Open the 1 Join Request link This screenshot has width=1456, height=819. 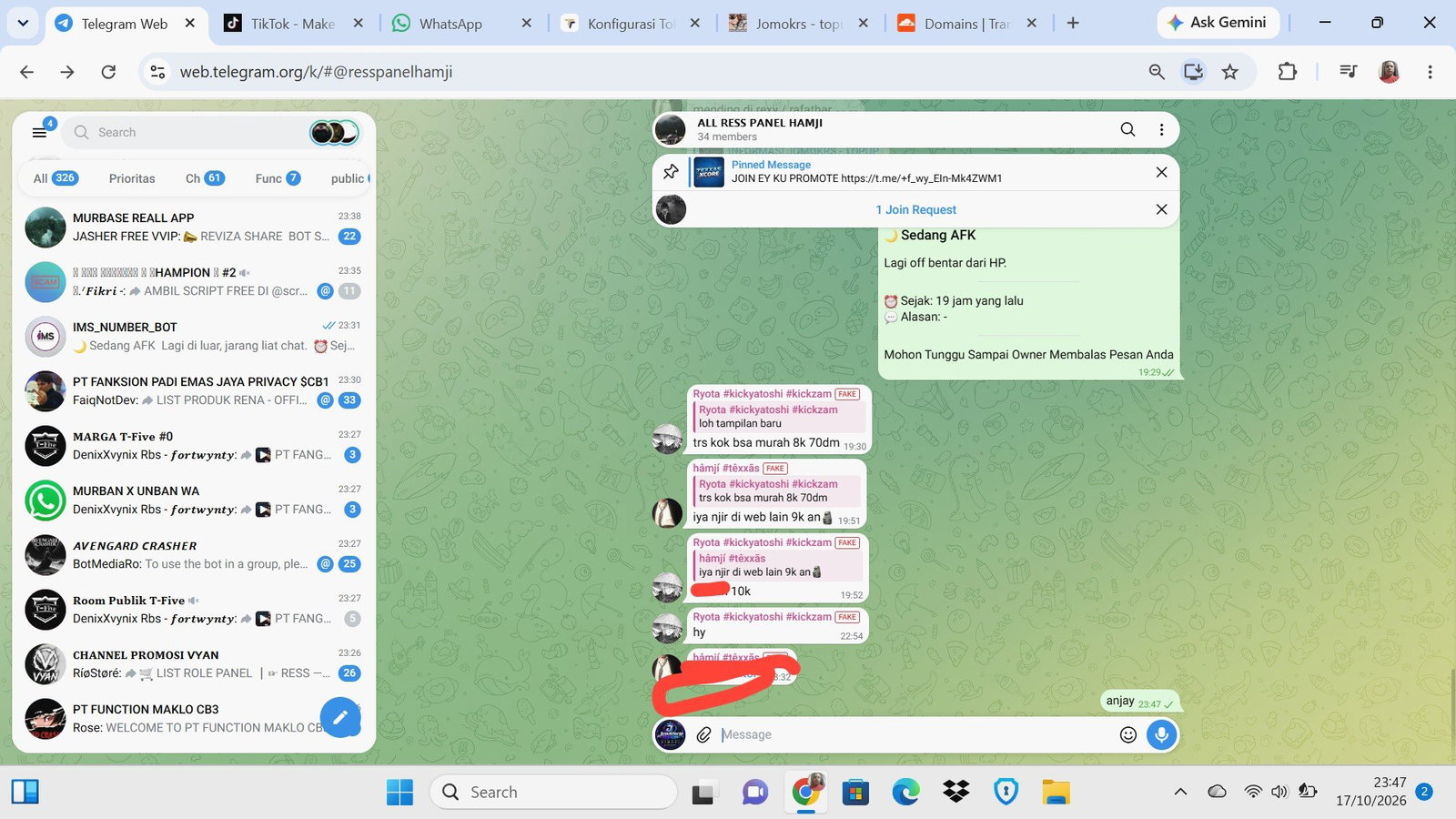915,209
